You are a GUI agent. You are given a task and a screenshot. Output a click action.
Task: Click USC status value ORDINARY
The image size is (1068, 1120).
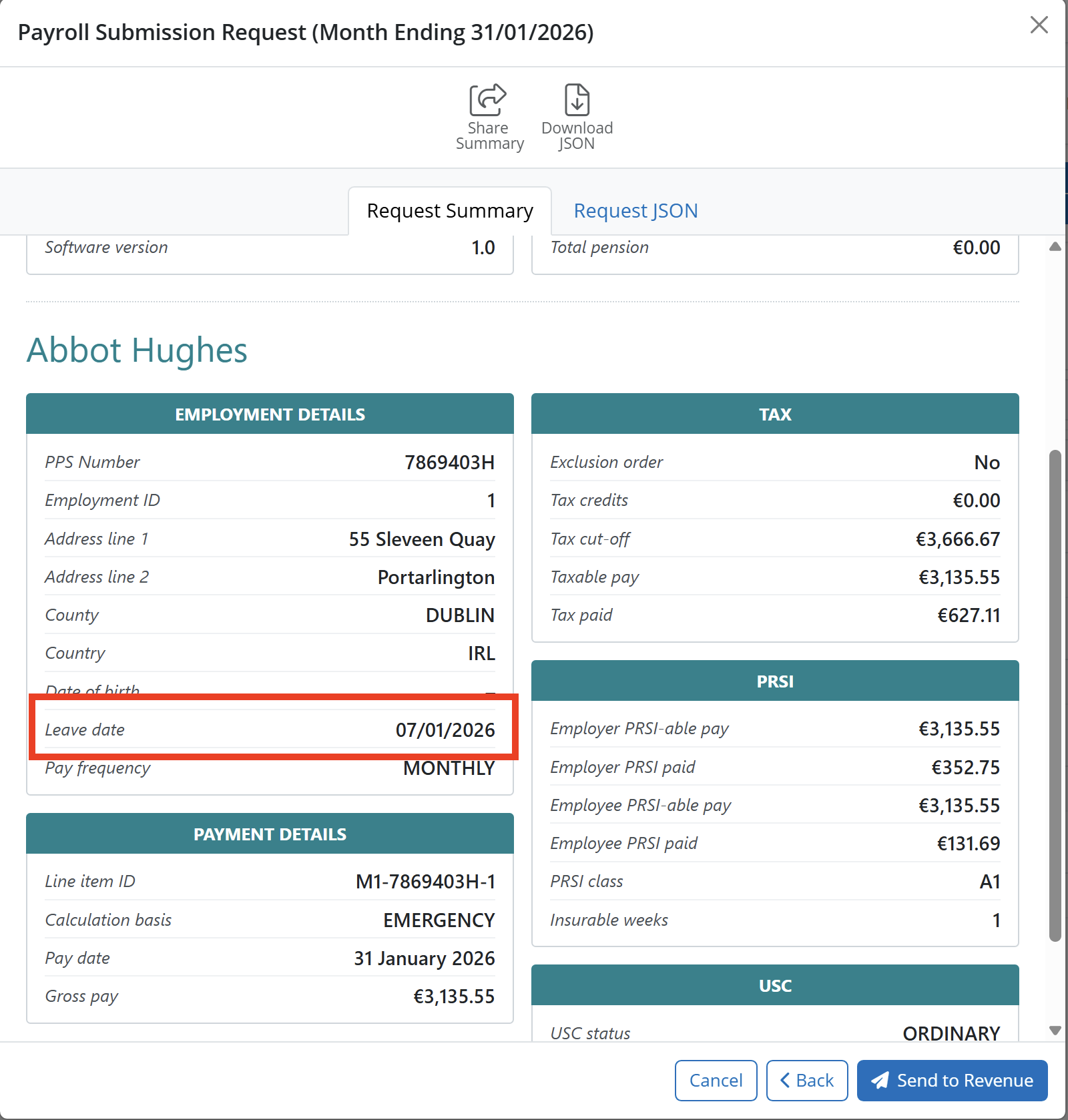tap(951, 1033)
